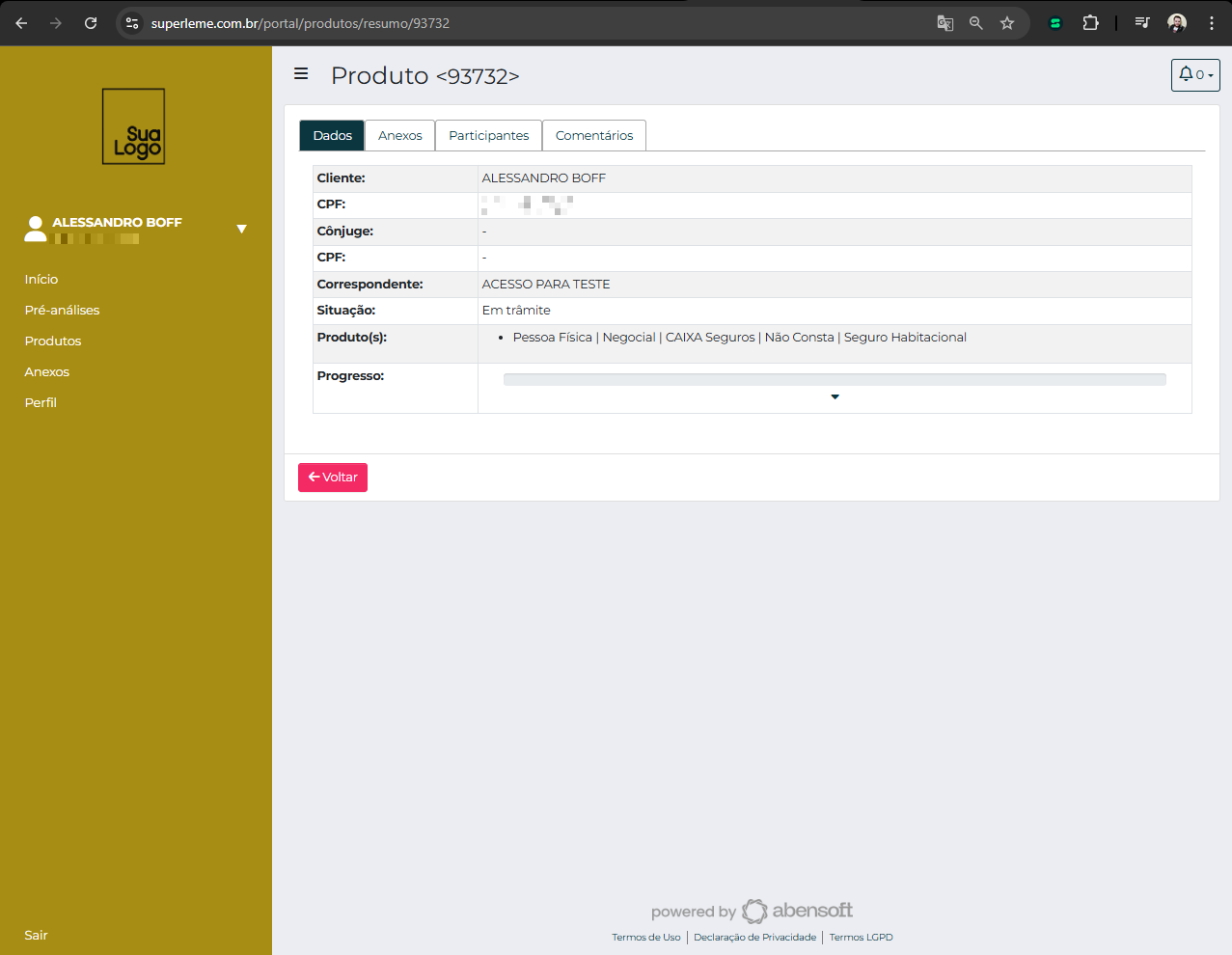The image size is (1232, 955).
Task: Click the user avatar icon in sidebar
Action: [36, 229]
